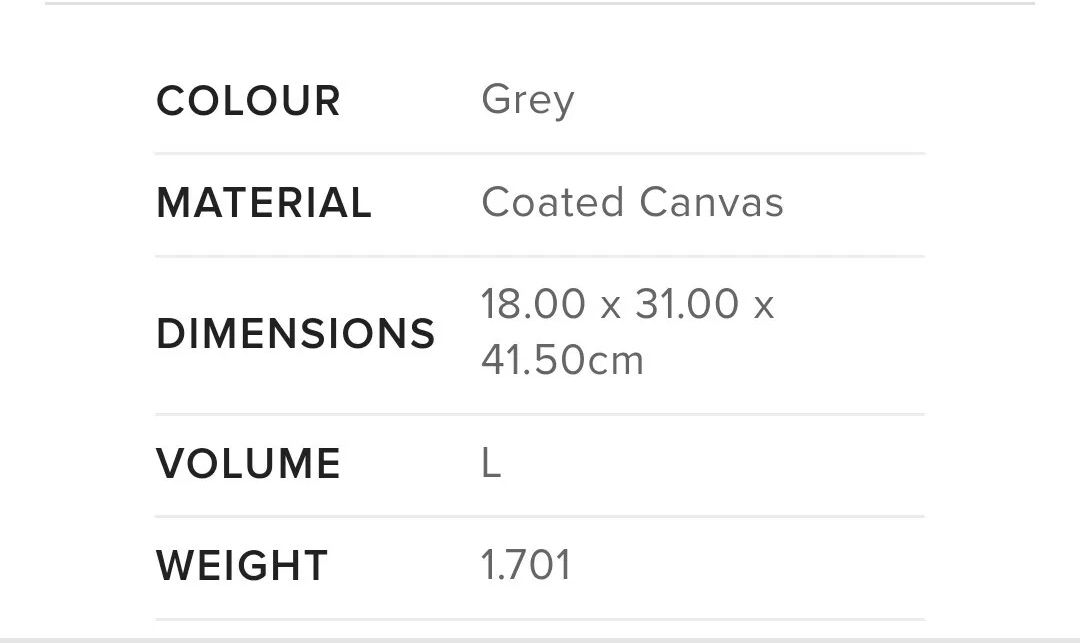
Task: Select the DIMENSIONS label
Action: 295,334
